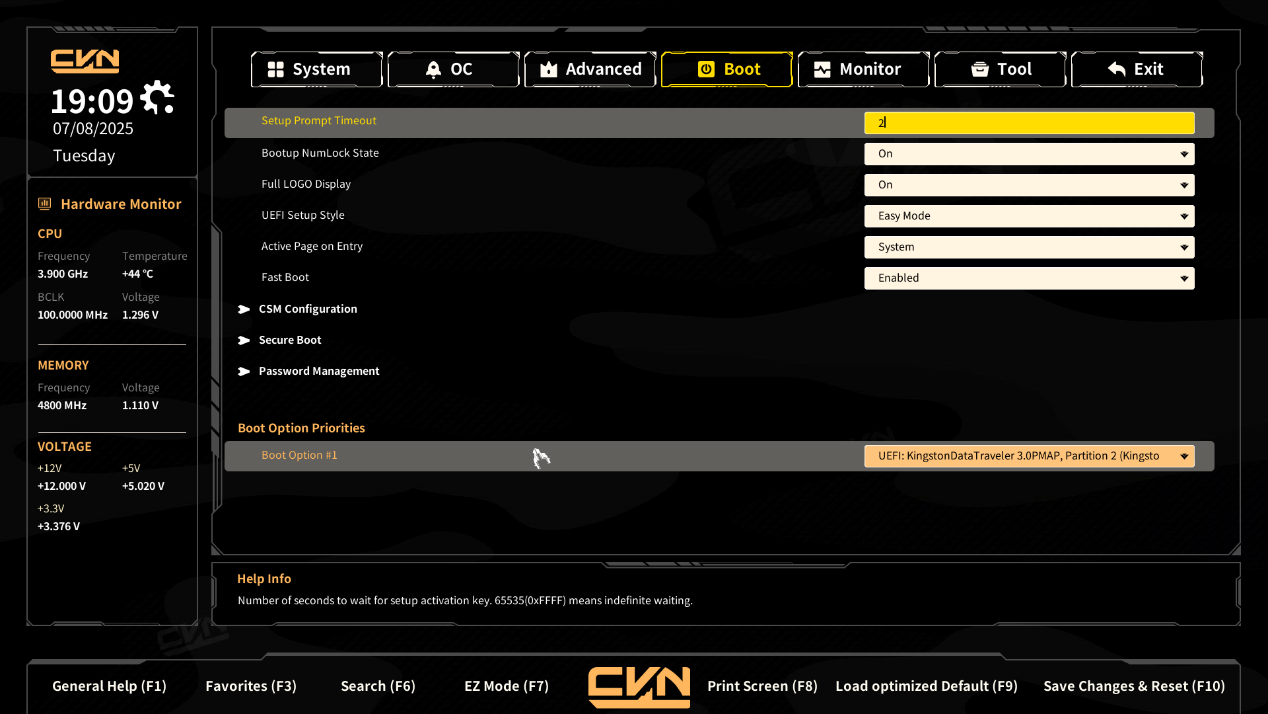
Task: Open Favorites (F3)
Action: point(251,686)
